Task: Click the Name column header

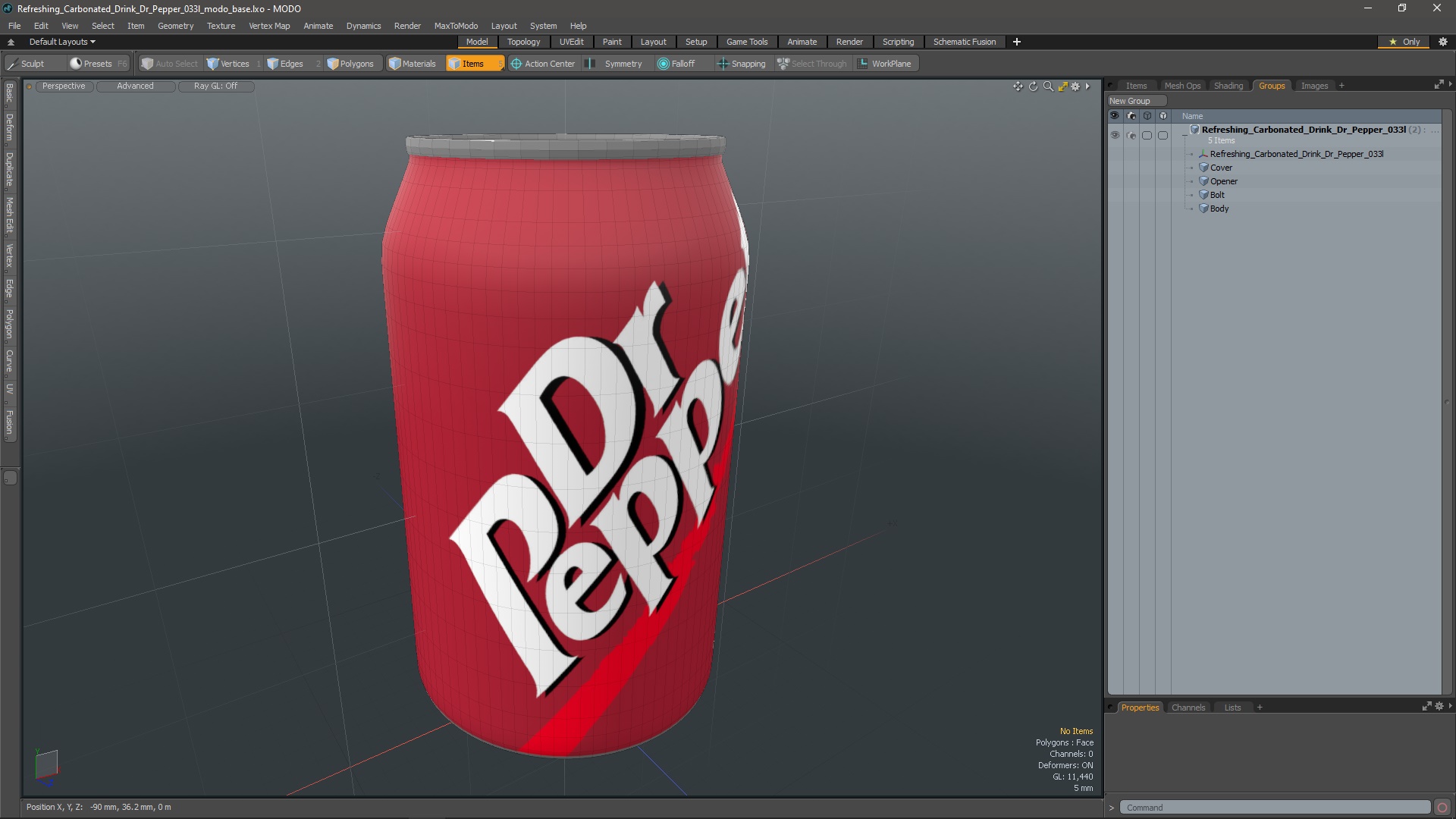Action: 1306,116
